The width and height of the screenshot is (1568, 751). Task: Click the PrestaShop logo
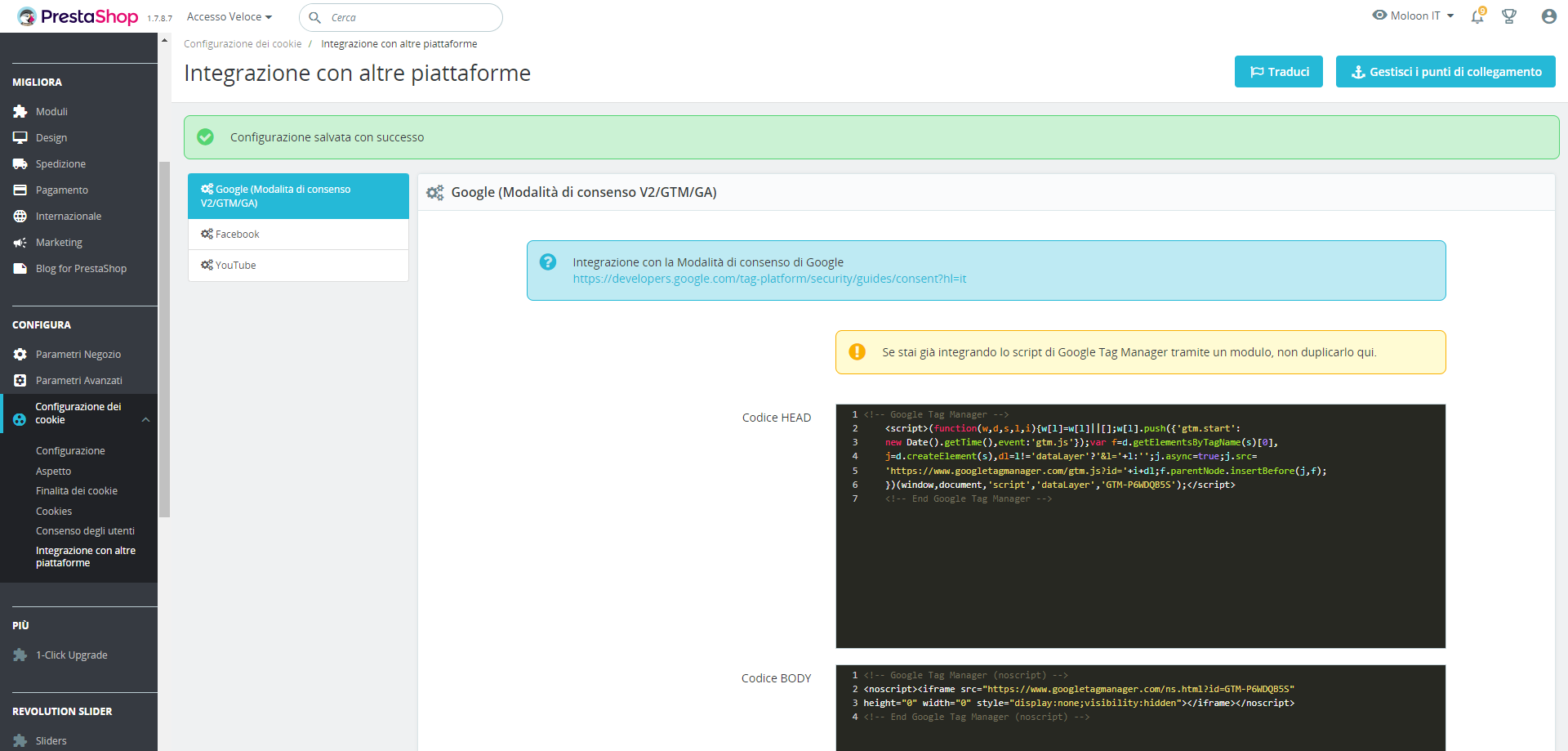click(x=78, y=16)
